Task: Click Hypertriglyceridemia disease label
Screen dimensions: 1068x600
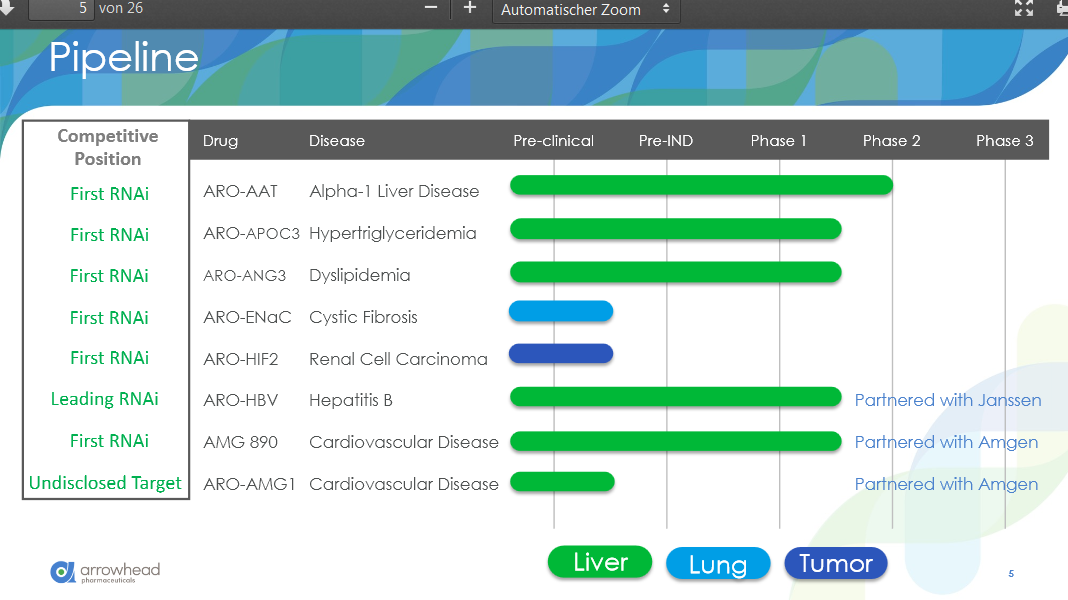Action: coord(392,234)
